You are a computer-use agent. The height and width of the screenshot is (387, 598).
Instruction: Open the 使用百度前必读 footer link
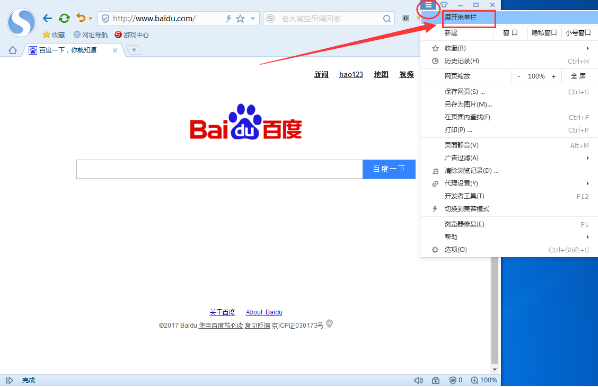(221, 325)
